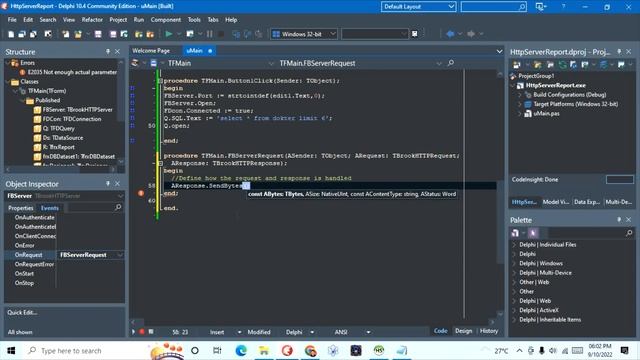
Task: Open the OnRequest event value dropdown
Action: [120, 255]
